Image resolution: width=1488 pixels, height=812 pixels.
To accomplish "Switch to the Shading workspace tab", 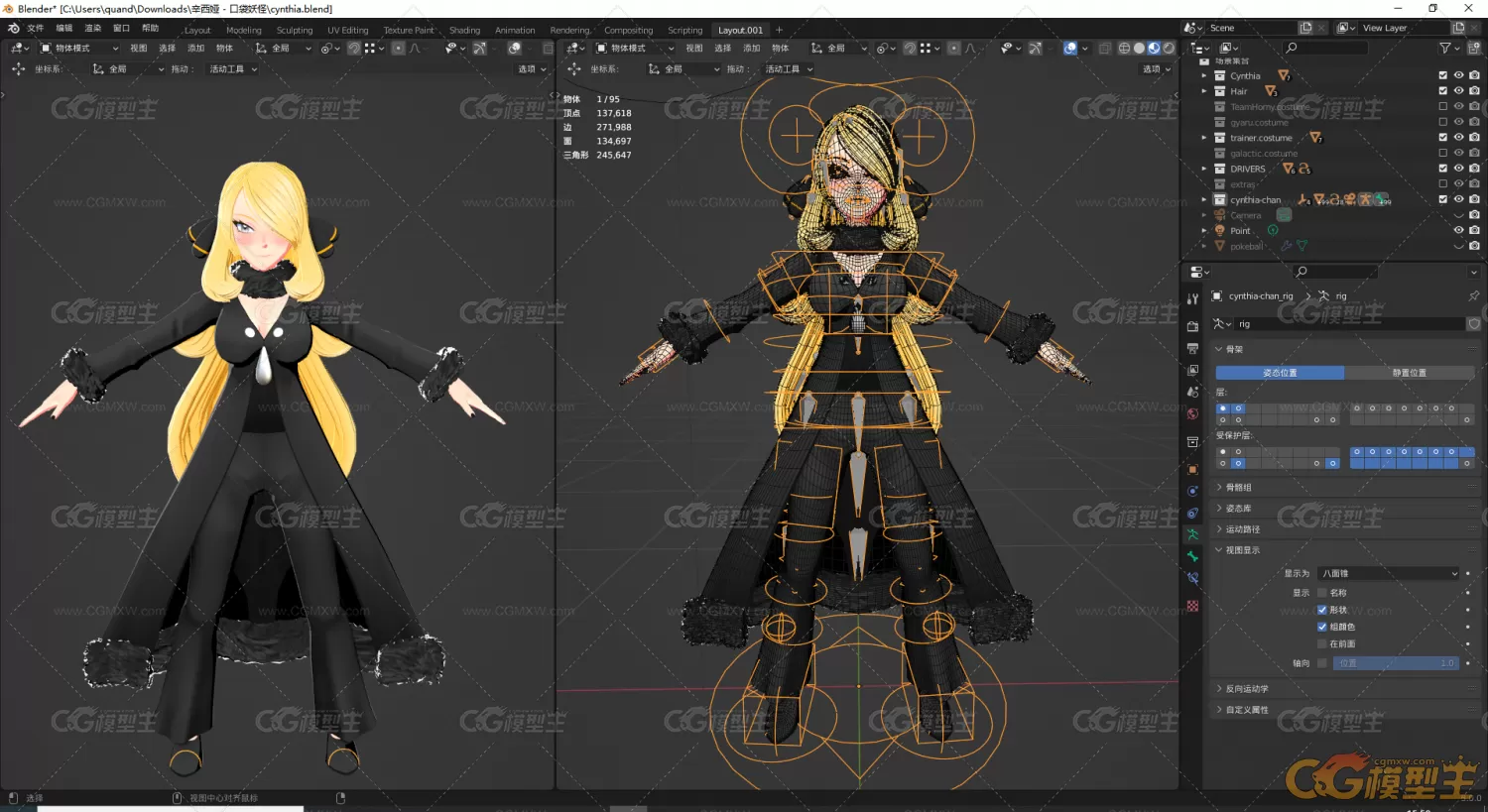I will (x=464, y=30).
